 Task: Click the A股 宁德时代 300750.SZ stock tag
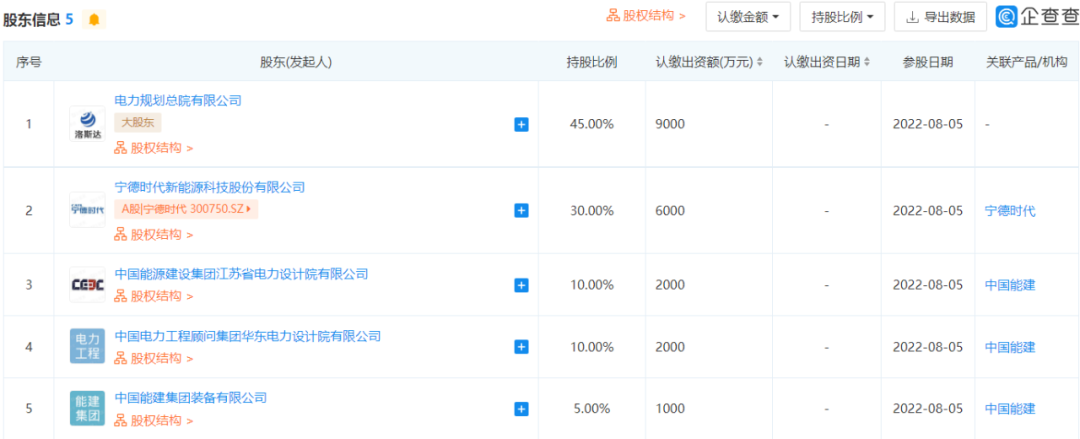pos(187,209)
